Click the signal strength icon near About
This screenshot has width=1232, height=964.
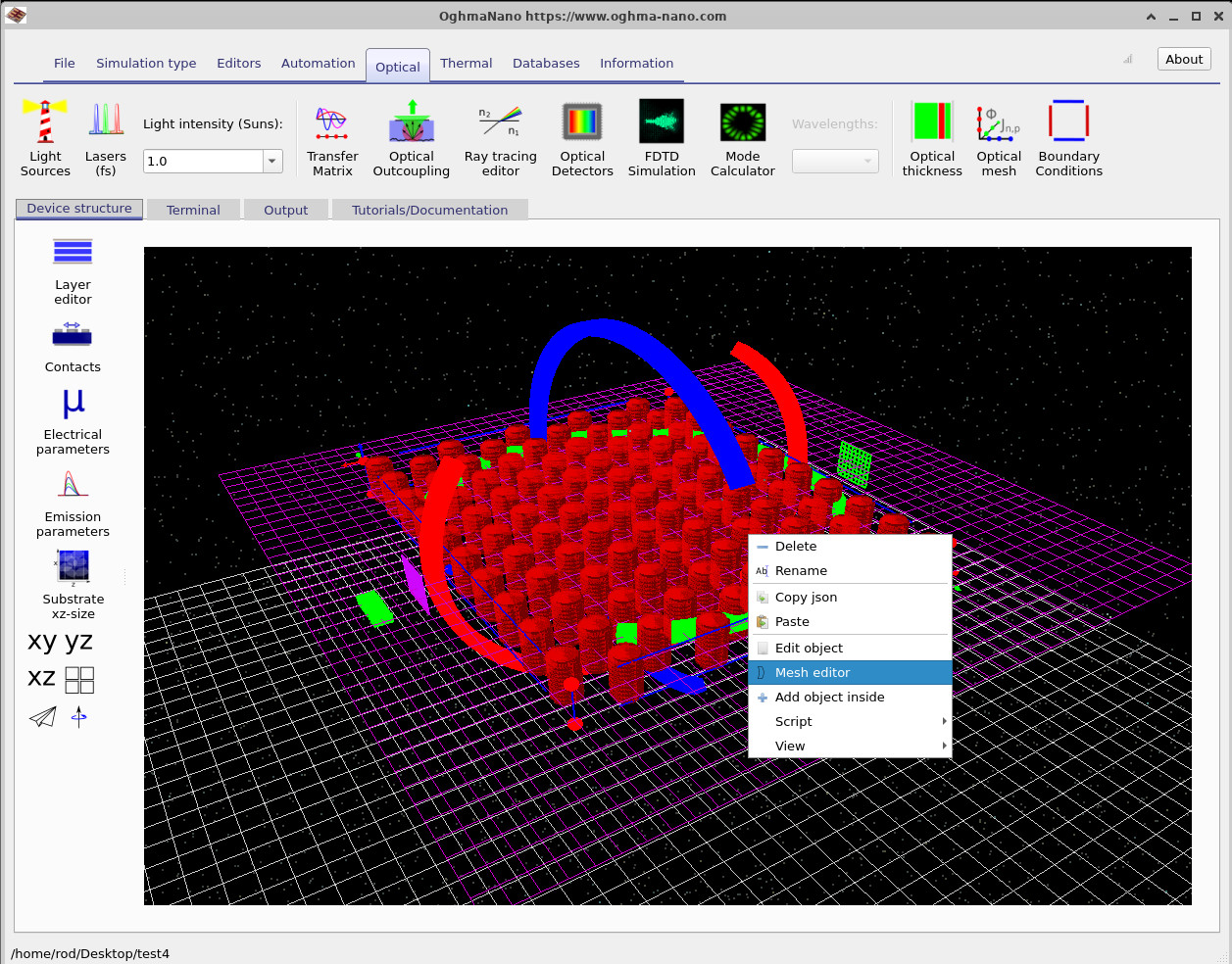point(1128,59)
